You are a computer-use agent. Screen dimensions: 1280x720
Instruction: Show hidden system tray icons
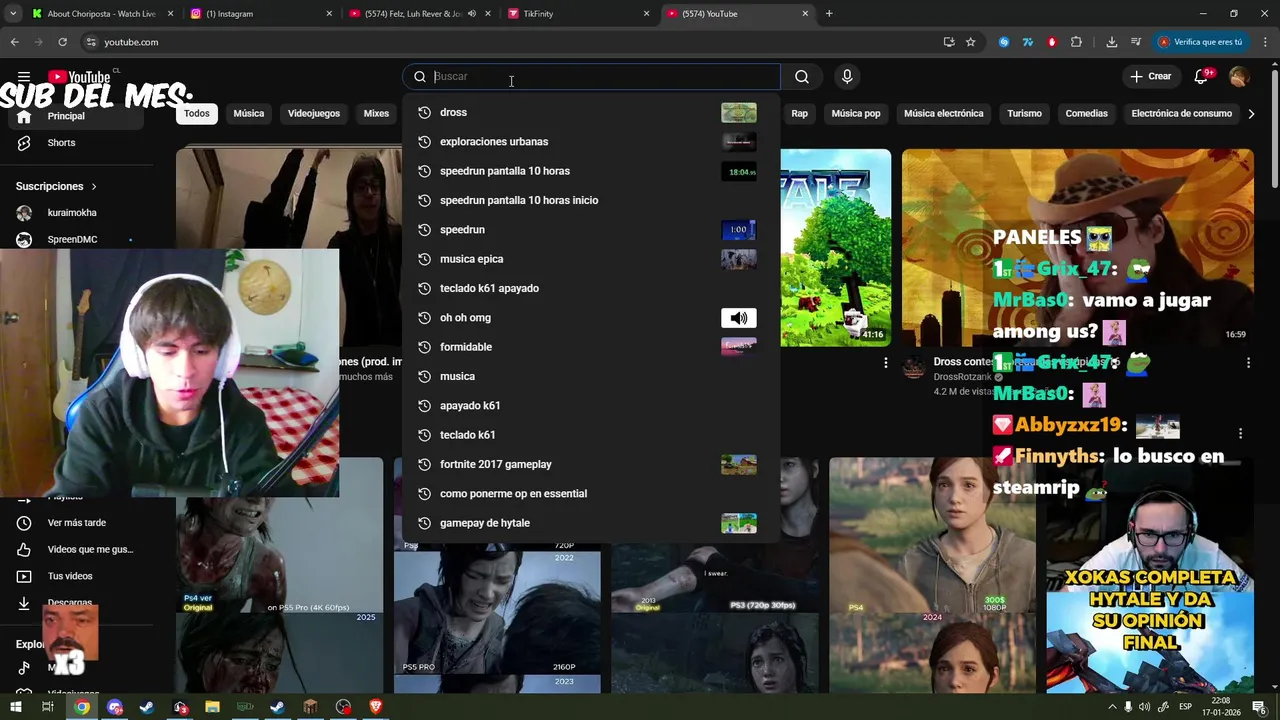pos(1112,707)
